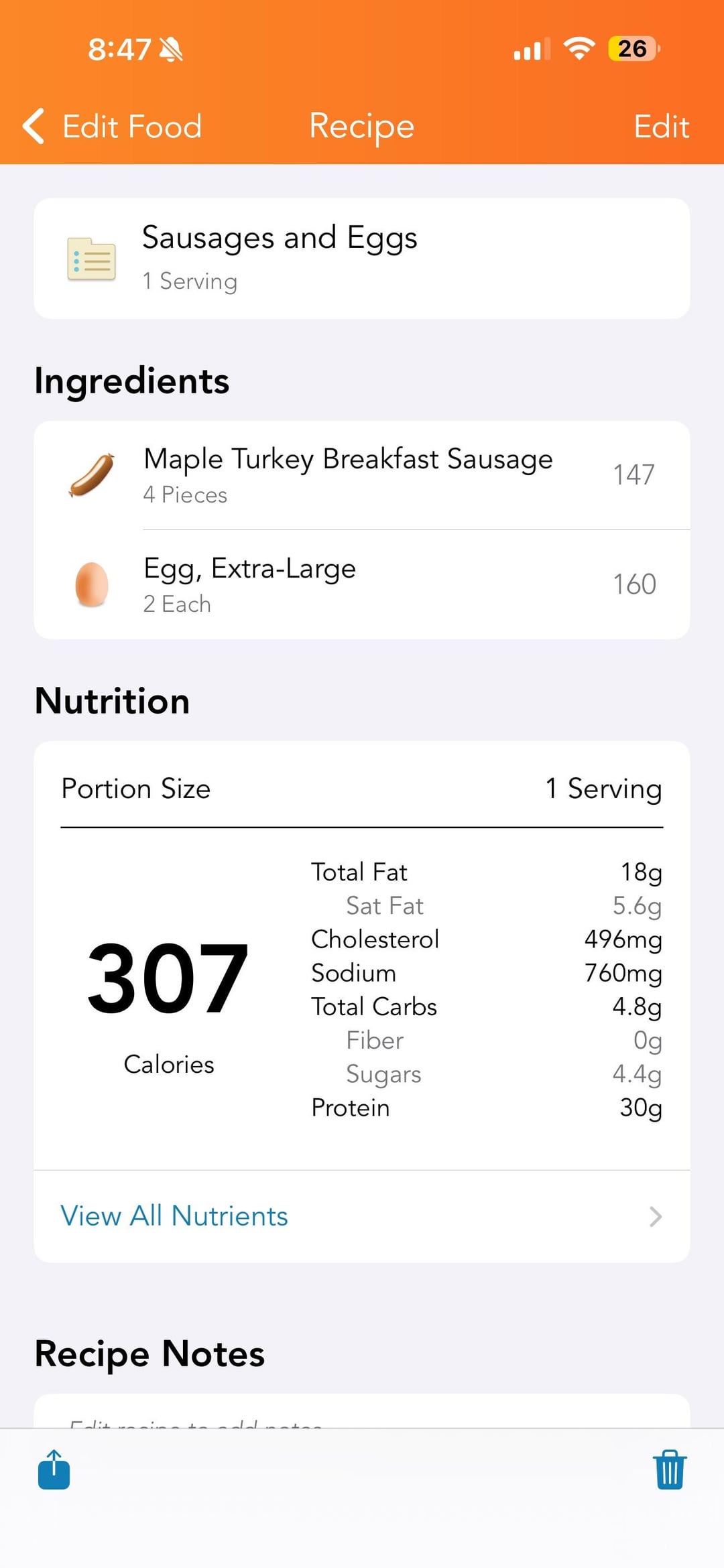Tap the battery level indicator

[x=633, y=49]
